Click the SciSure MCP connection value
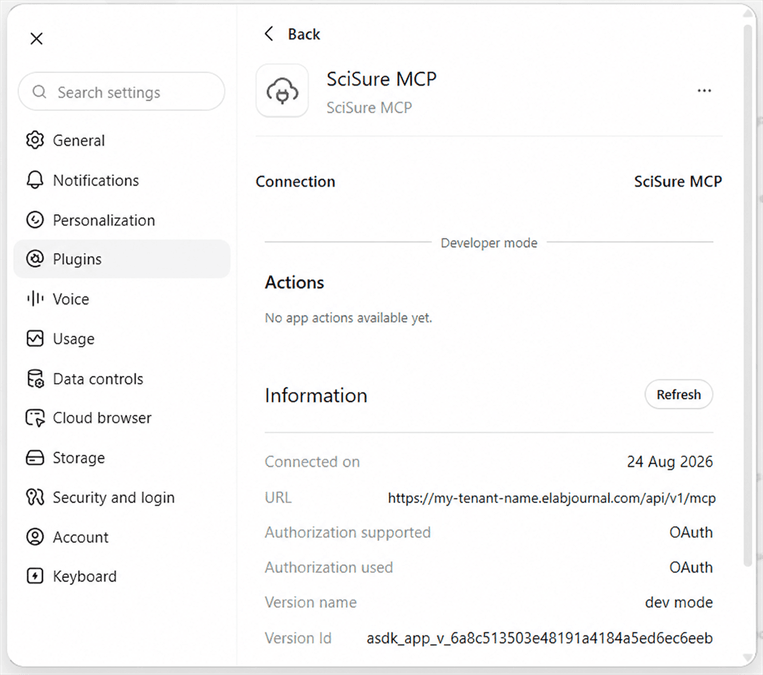The image size is (763, 675). click(678, 182)
